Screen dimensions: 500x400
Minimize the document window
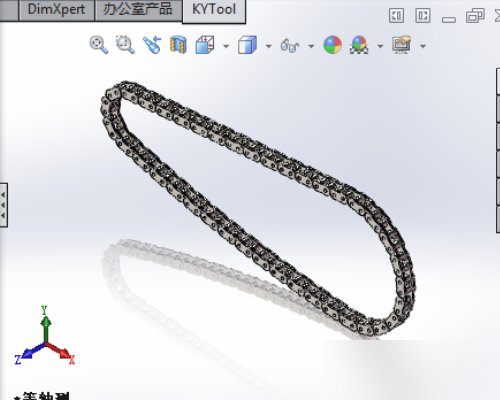pos(449,19)
